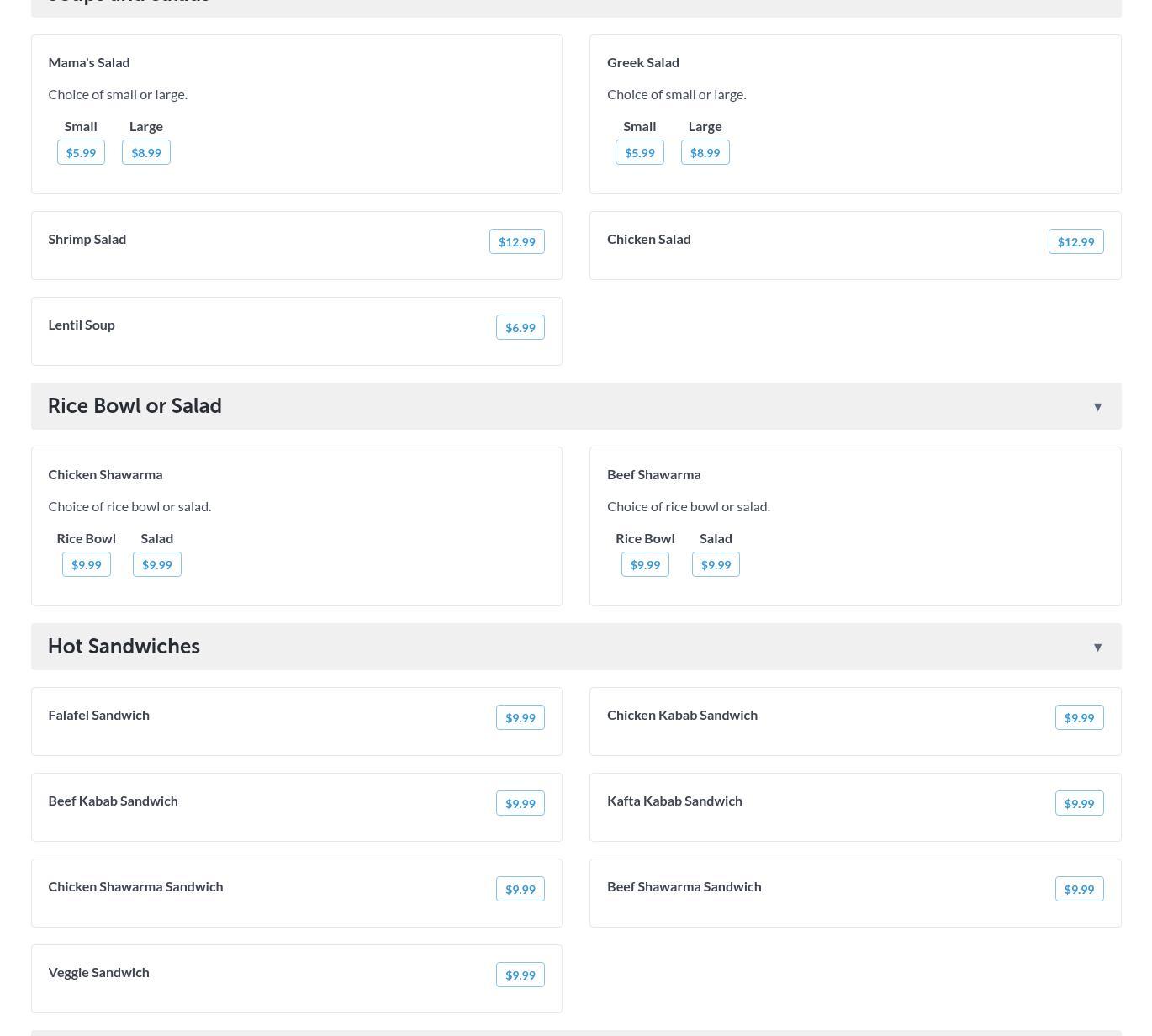Select Beef Shawarma Rice Bowl price

click(x=645, y=565)
